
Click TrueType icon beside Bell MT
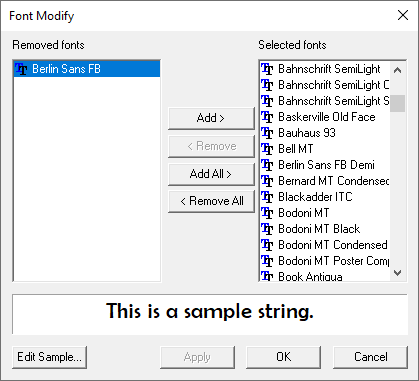pyautogui.click(x=267, y=149)
